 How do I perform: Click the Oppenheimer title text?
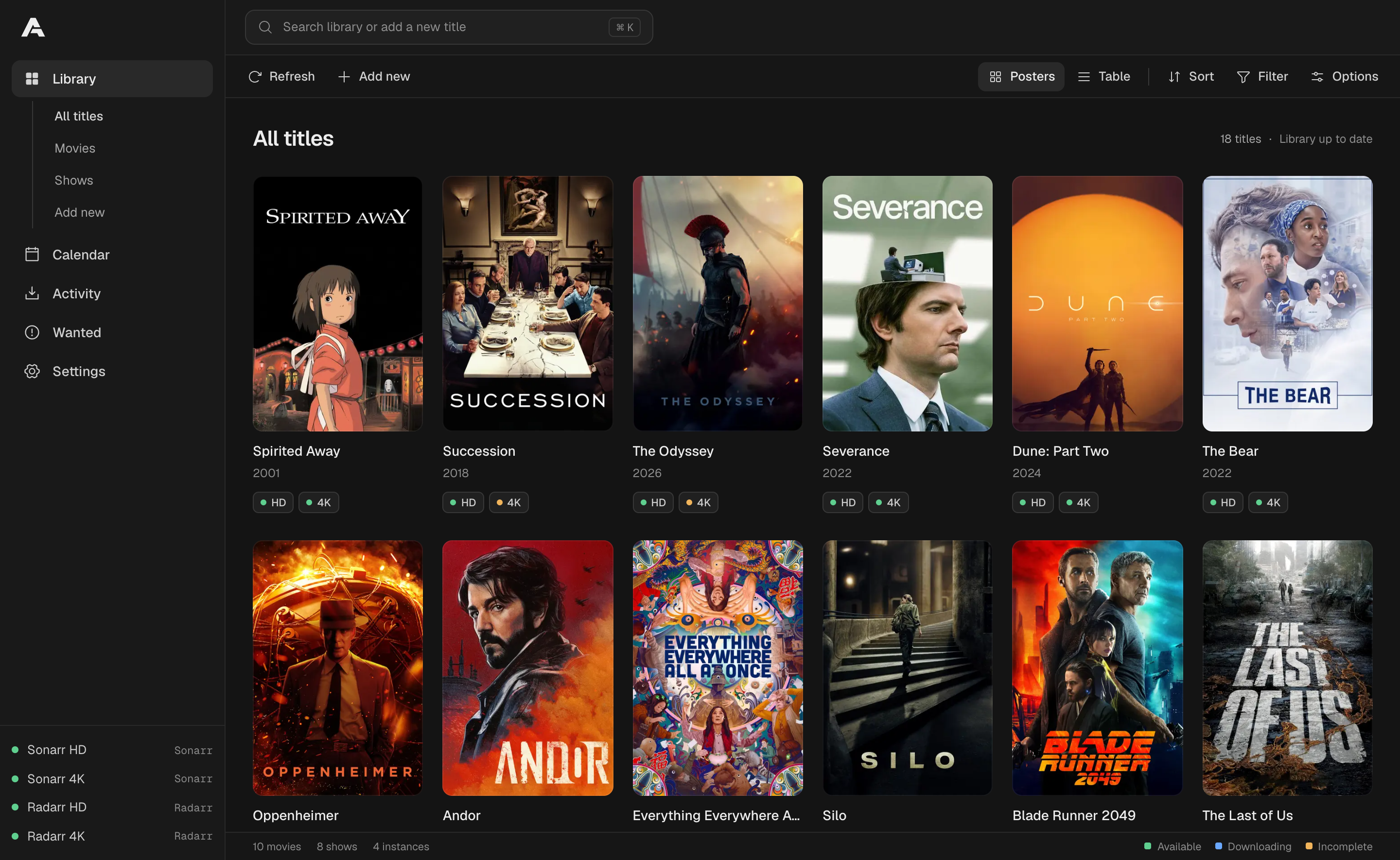pos(295,815)
